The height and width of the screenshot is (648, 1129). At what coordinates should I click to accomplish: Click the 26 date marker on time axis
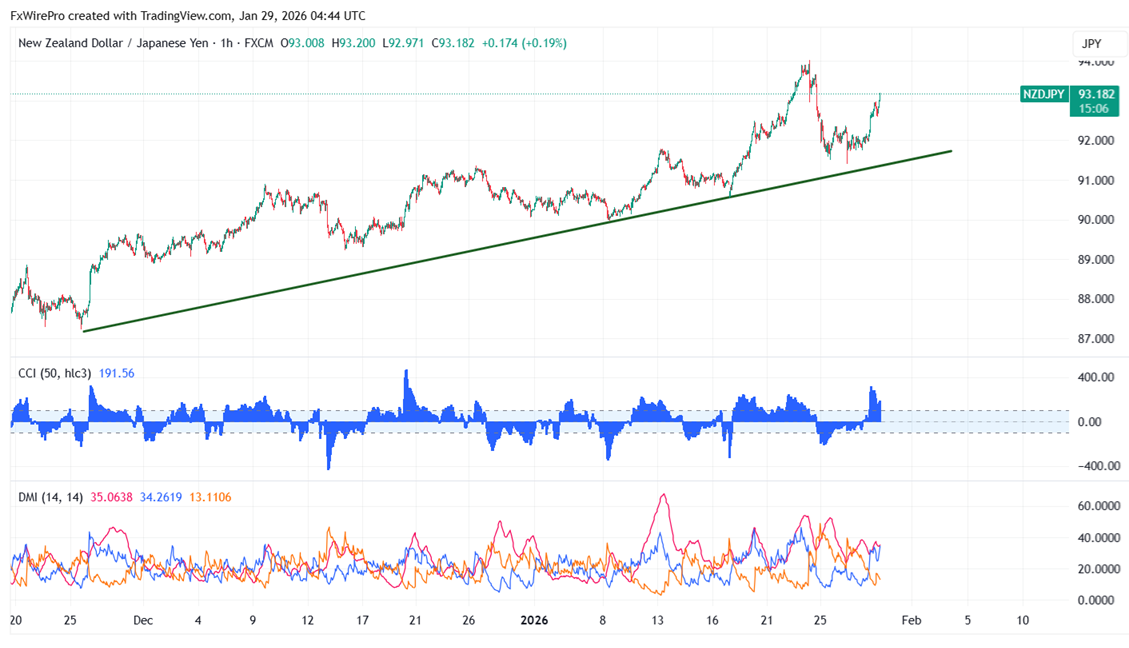469,620
